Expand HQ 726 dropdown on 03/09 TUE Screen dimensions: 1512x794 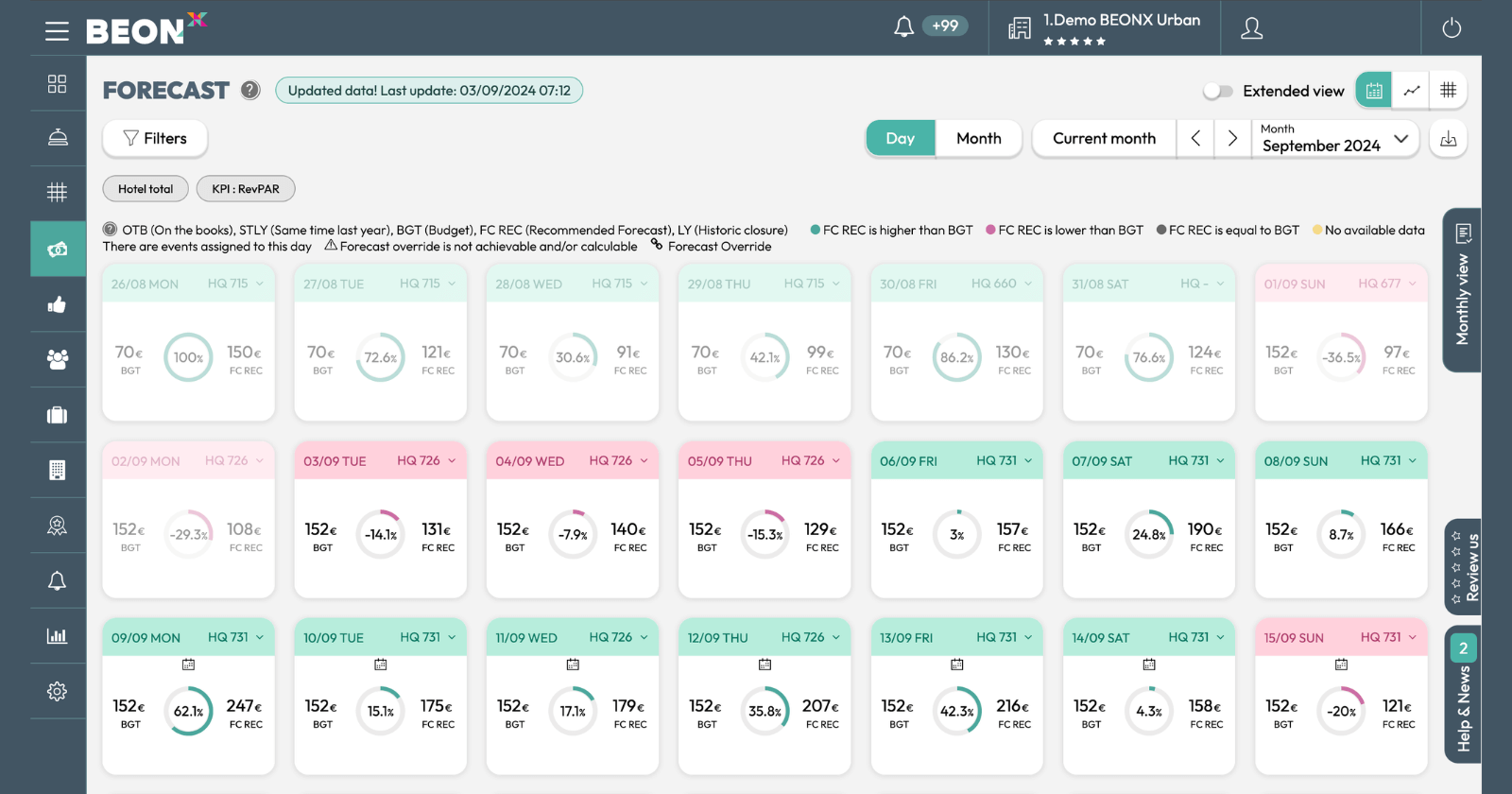pyautogui.click(x=452, y=460)
